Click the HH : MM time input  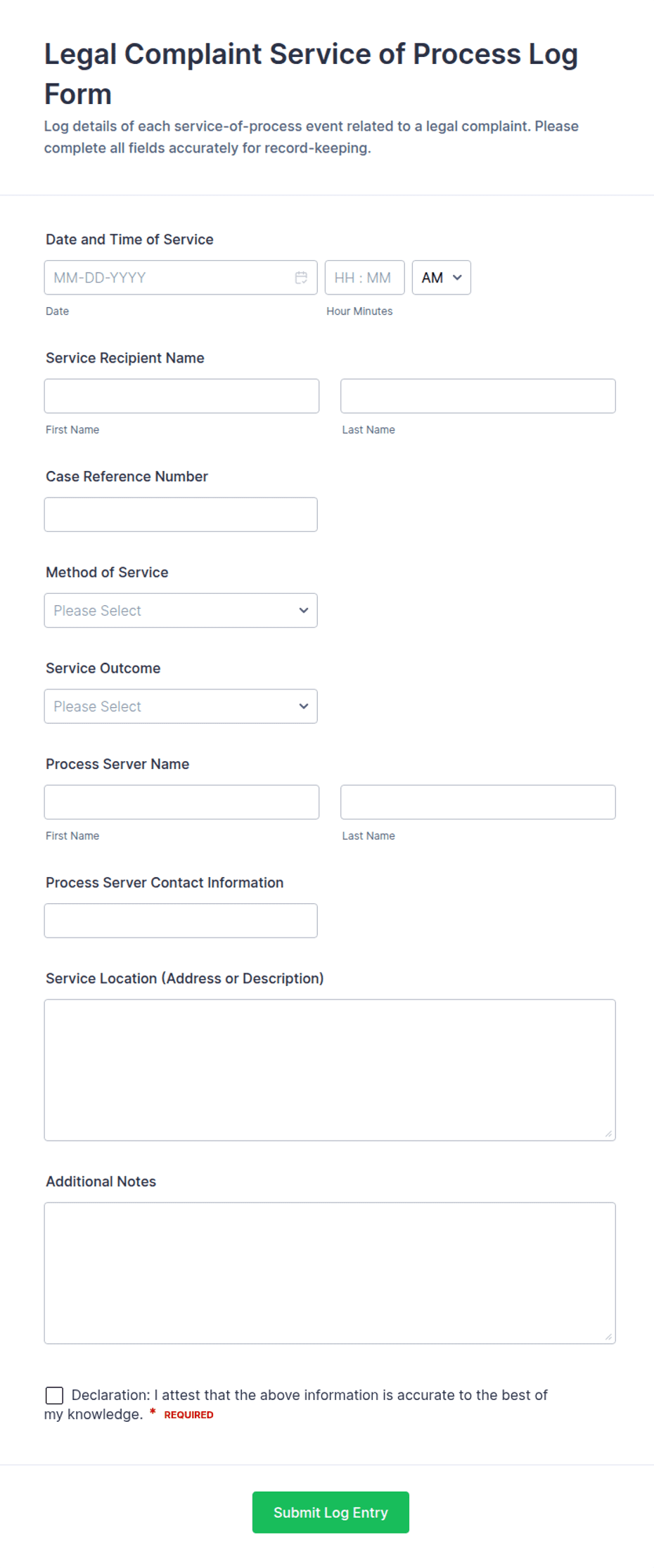(364, 278)
